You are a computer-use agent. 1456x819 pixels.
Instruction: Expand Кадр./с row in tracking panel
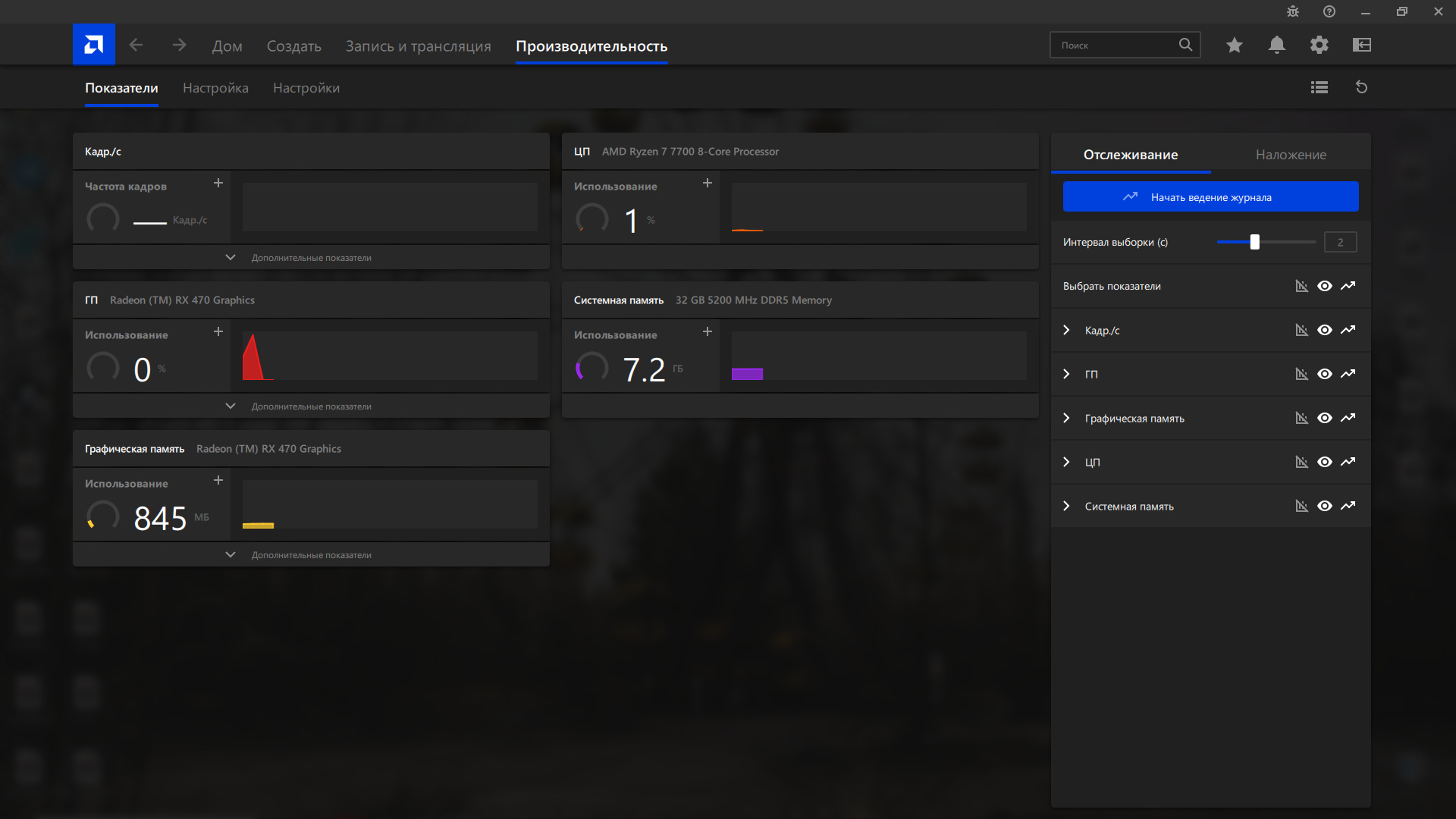click(x=1066, y=330)
